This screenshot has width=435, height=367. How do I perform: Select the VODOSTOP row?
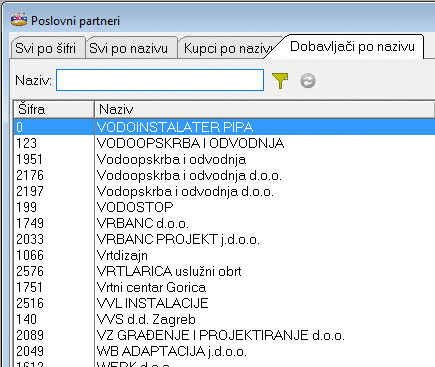224,207
